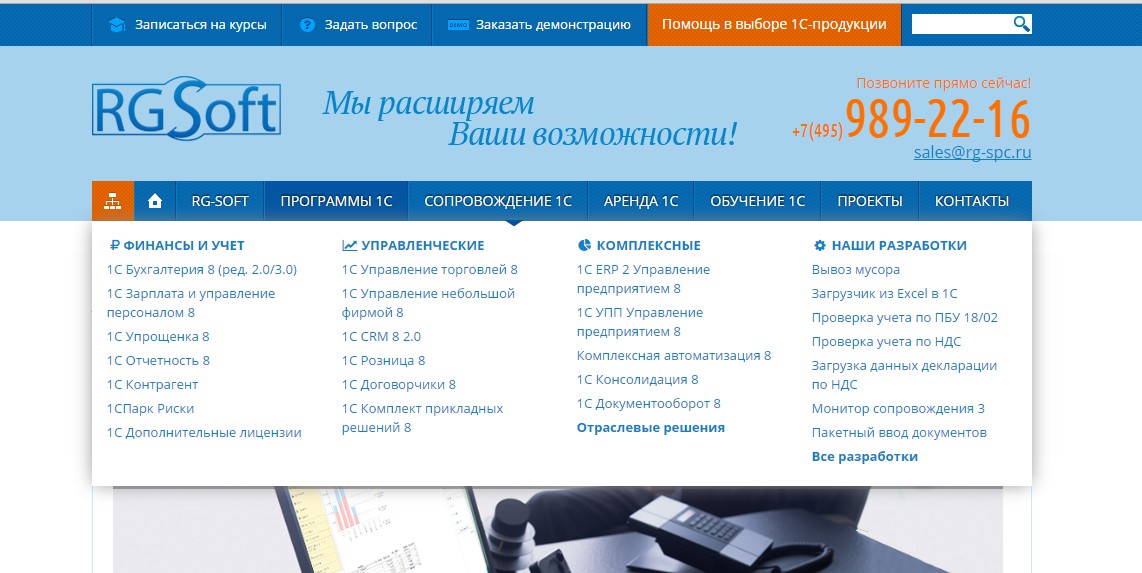1142x573 pixels.
Task: Click the sales@rg-spc.ru email link
Action: pos(972,152)
